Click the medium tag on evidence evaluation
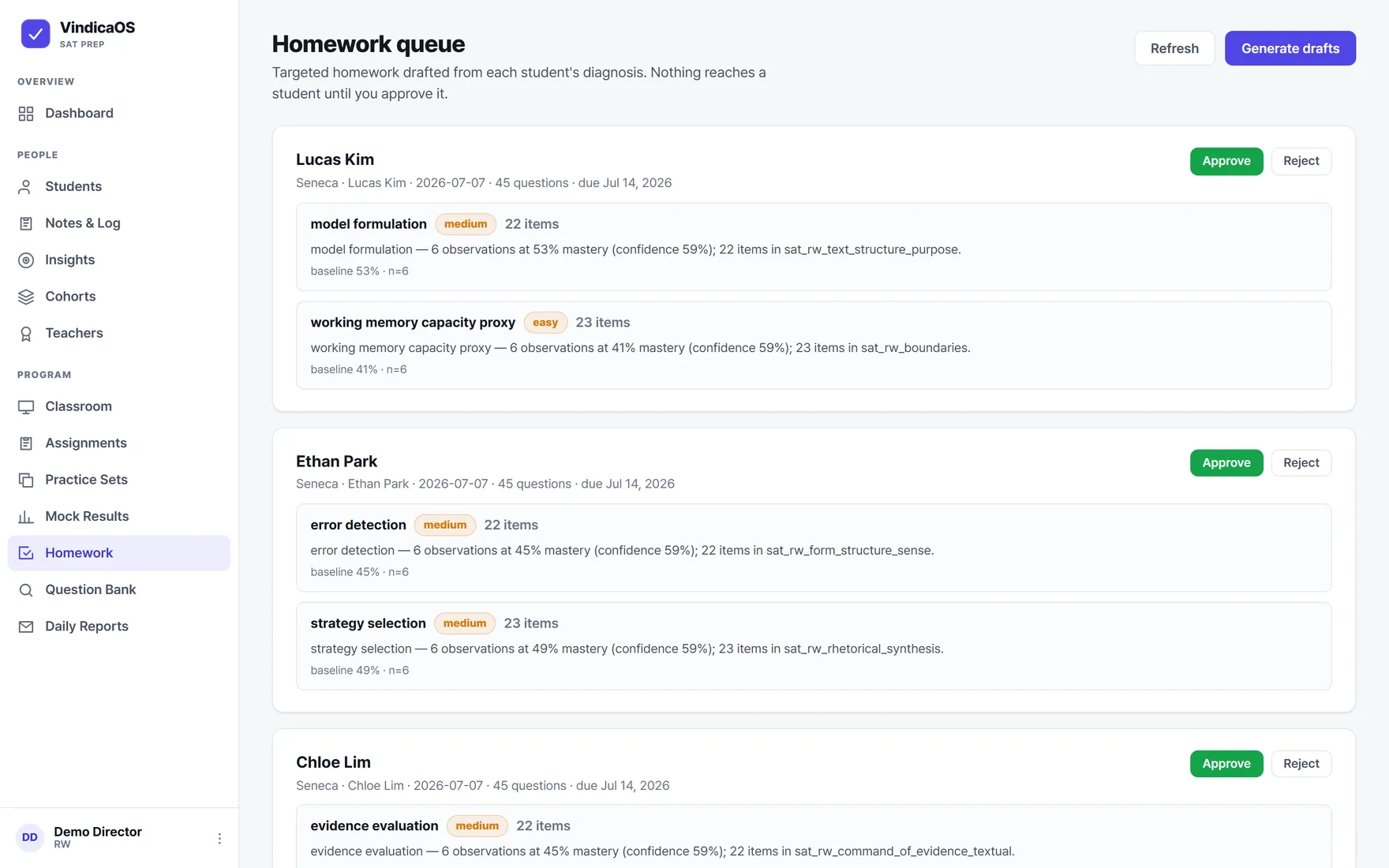The height and width of the screenshot is (868, 1389). pyautogui.click(x=477, y=826)
